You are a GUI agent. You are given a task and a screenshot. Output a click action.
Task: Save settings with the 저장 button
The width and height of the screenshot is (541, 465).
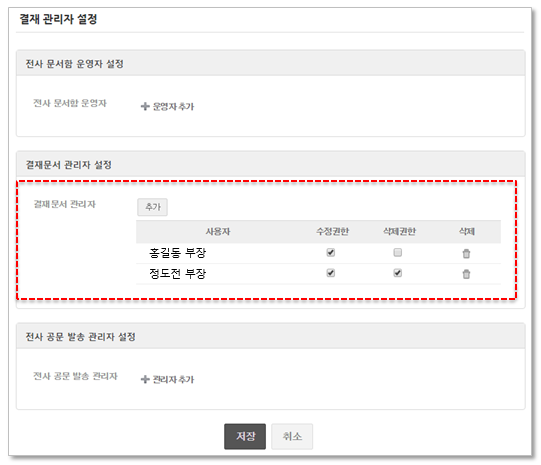[245, 436]
